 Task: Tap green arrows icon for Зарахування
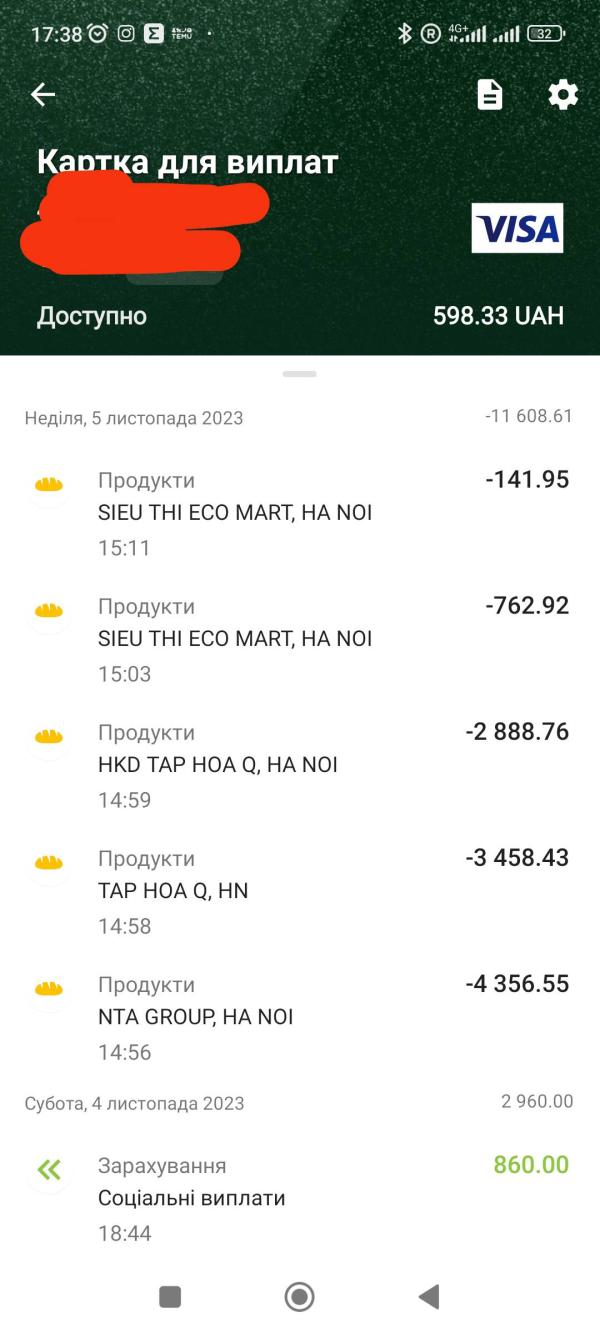pos(49,1170)
